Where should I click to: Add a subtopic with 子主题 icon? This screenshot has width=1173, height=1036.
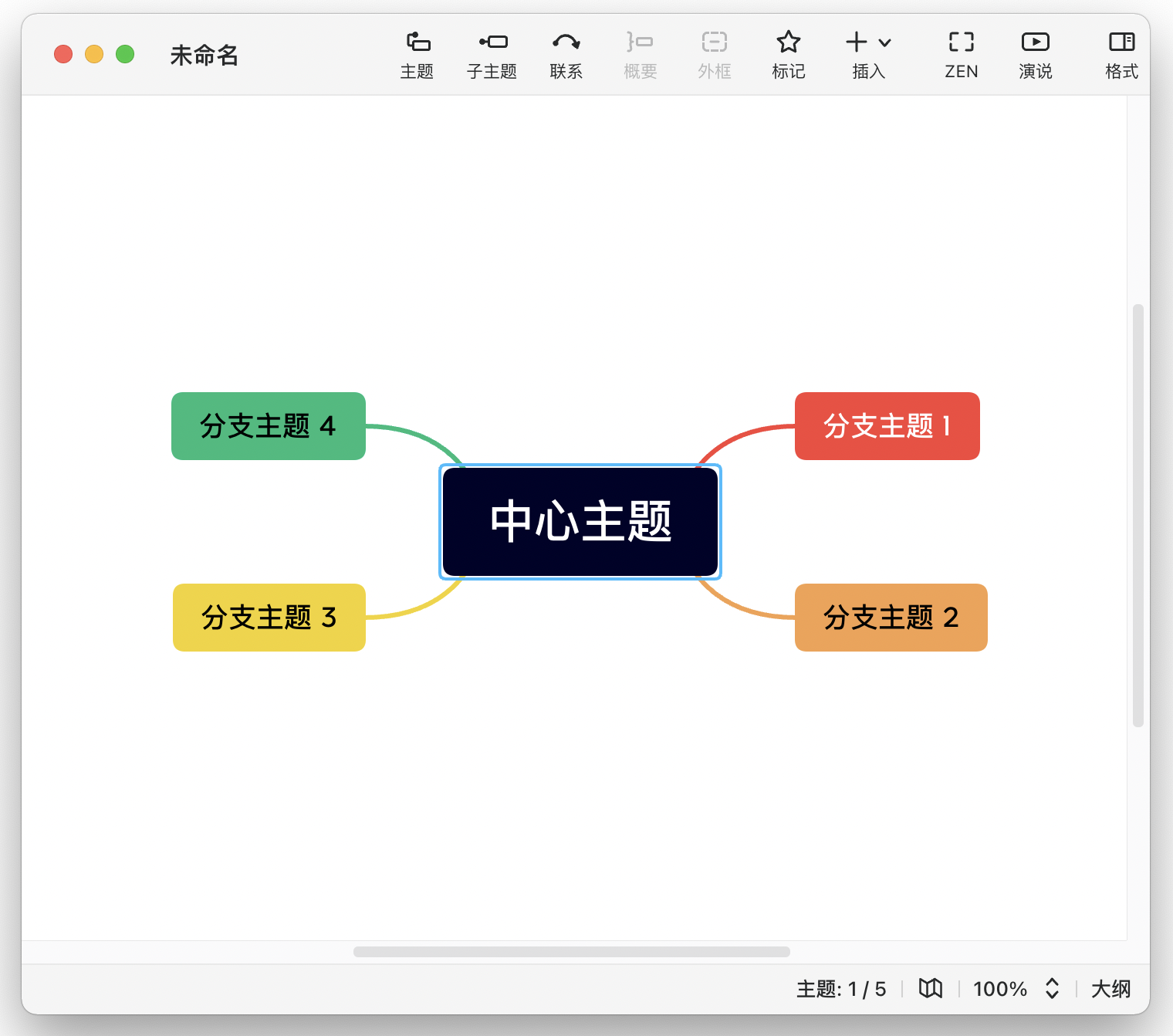[x=492, y=42]
